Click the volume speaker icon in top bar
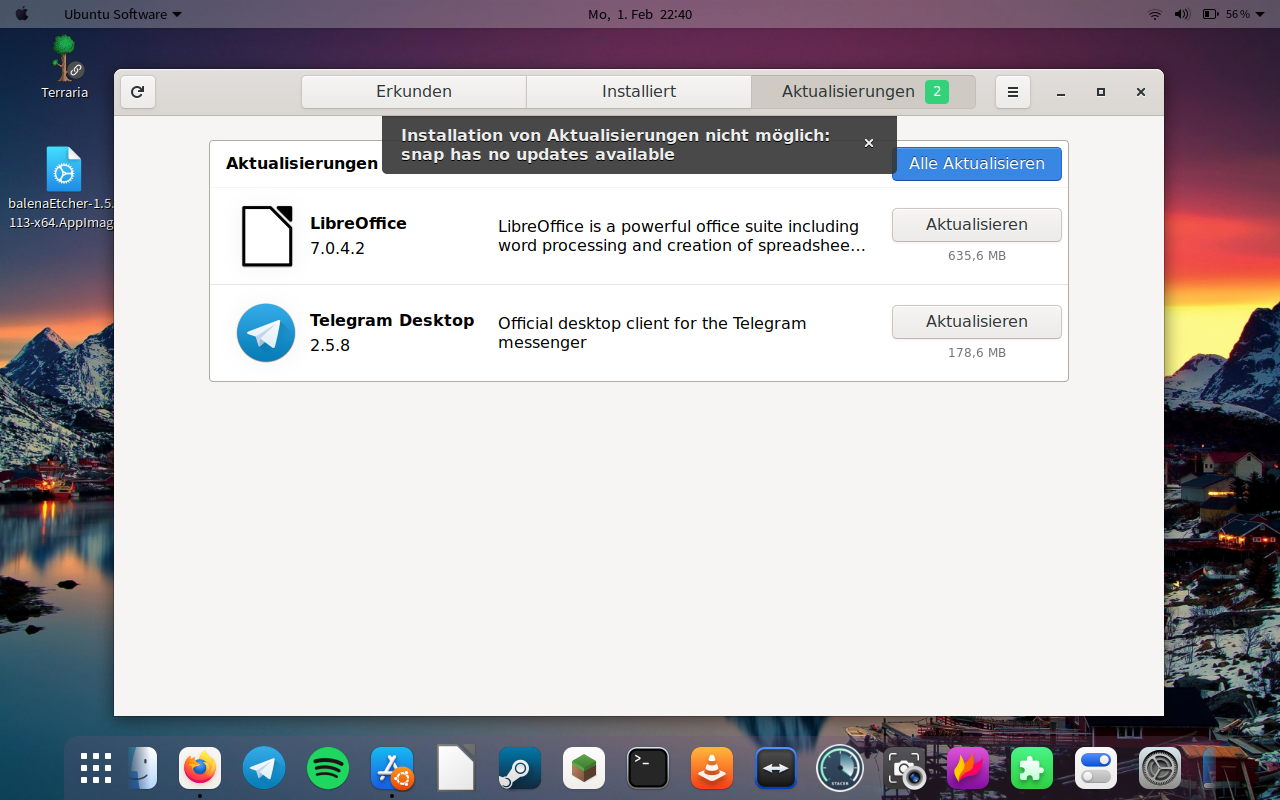 tap(1182, 14)
